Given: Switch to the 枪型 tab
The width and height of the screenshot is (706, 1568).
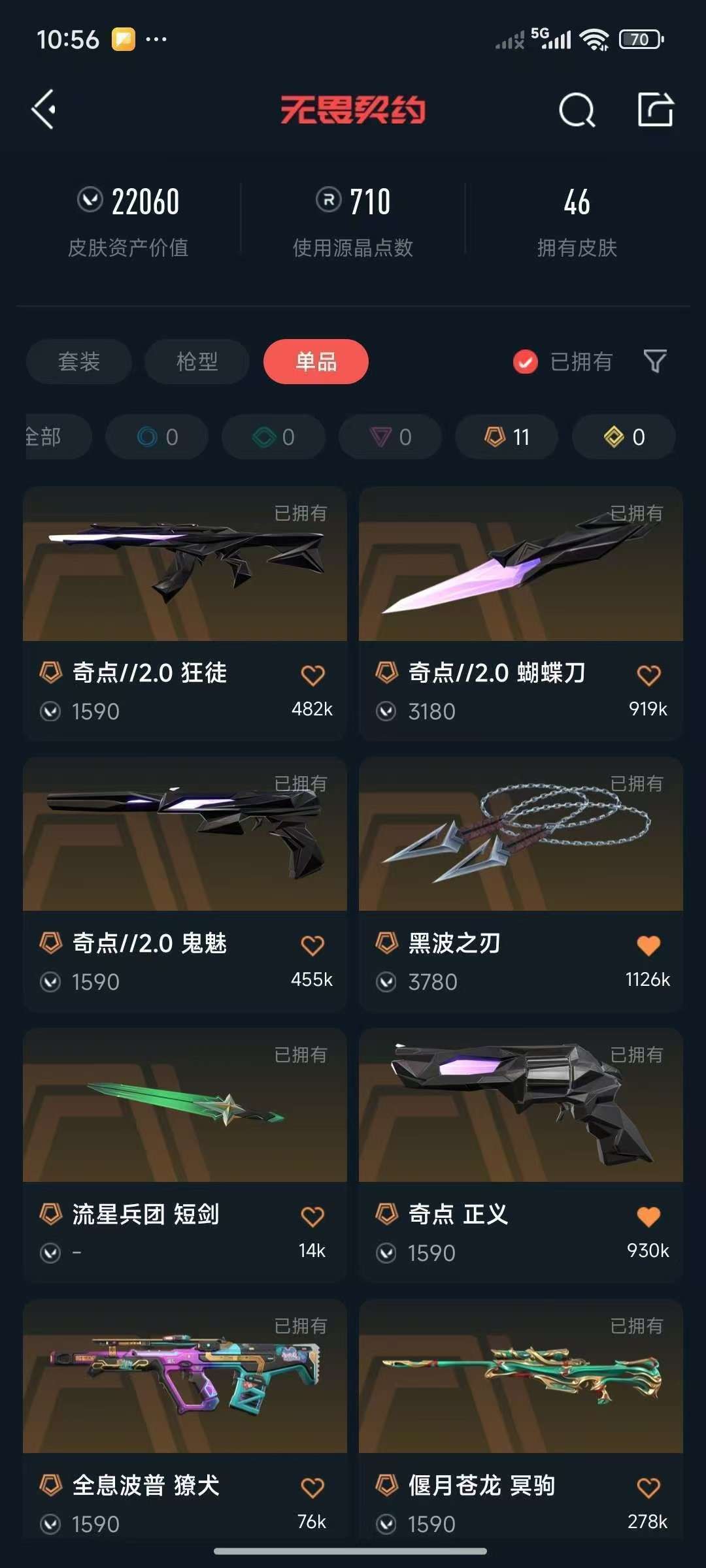Looking at the screenshot, I should (197, 361).
